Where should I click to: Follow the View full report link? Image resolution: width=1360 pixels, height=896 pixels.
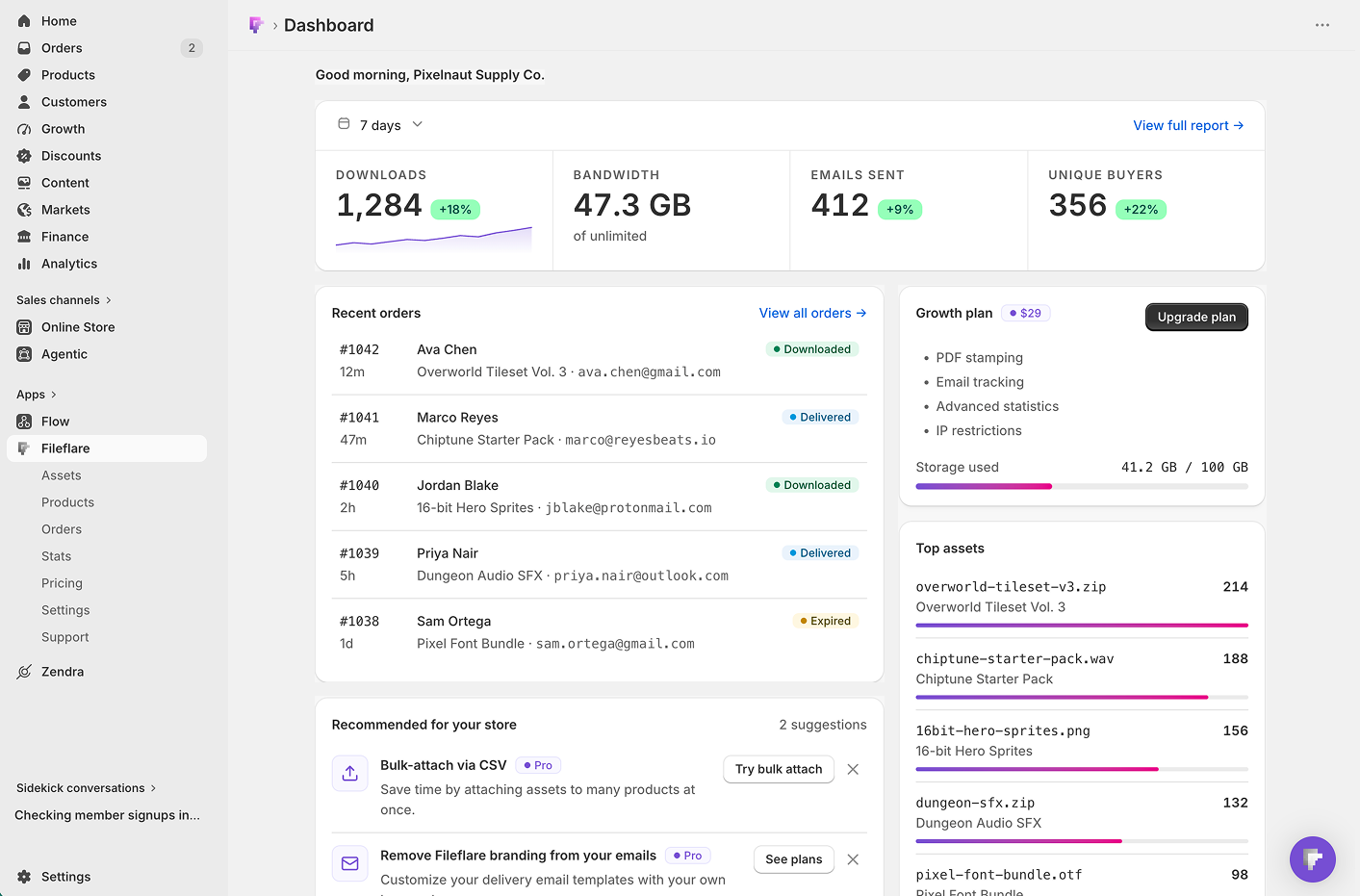click(x=1189, y=125)
